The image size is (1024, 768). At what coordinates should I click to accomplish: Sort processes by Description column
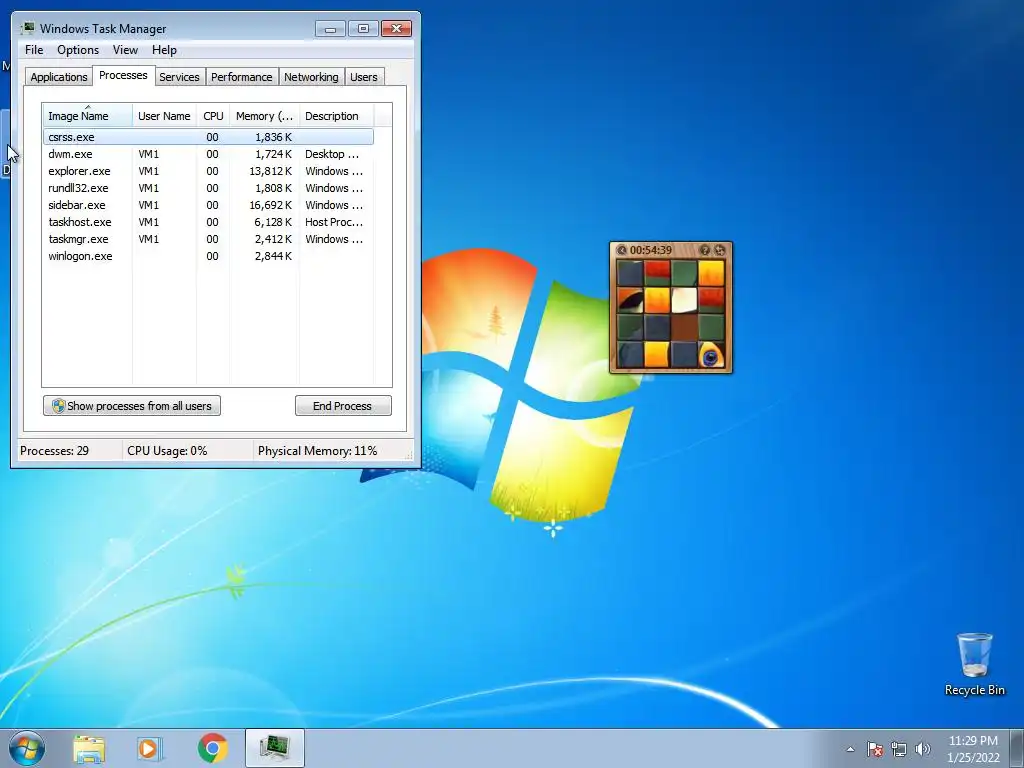(336, 115)
